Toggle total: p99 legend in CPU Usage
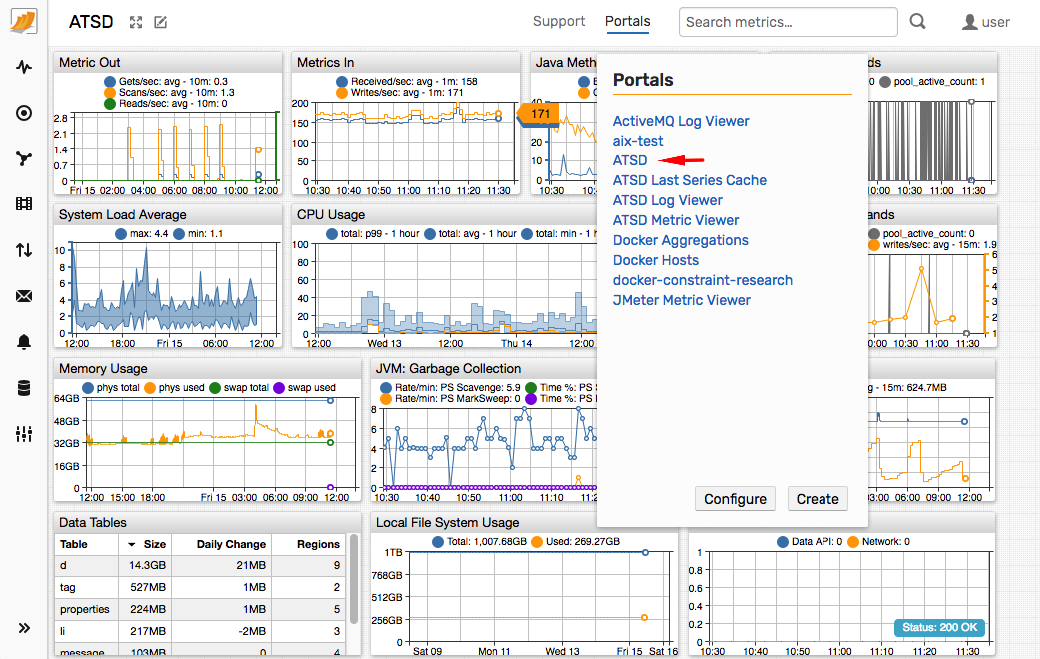The width and height of the screenshot is (1040, 659). (373, 233)
